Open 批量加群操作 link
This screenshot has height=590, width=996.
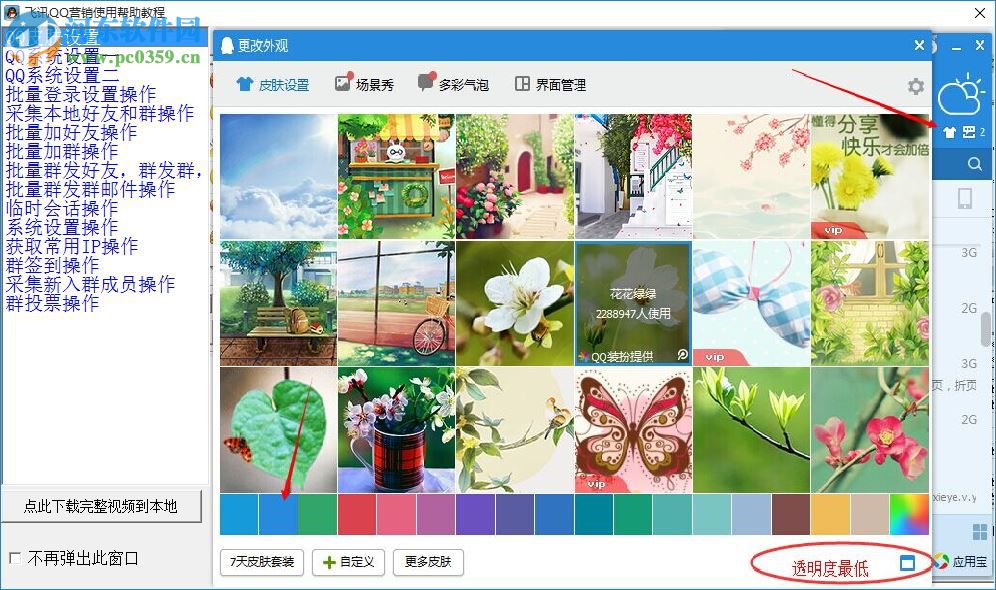[x=62, y=151]
